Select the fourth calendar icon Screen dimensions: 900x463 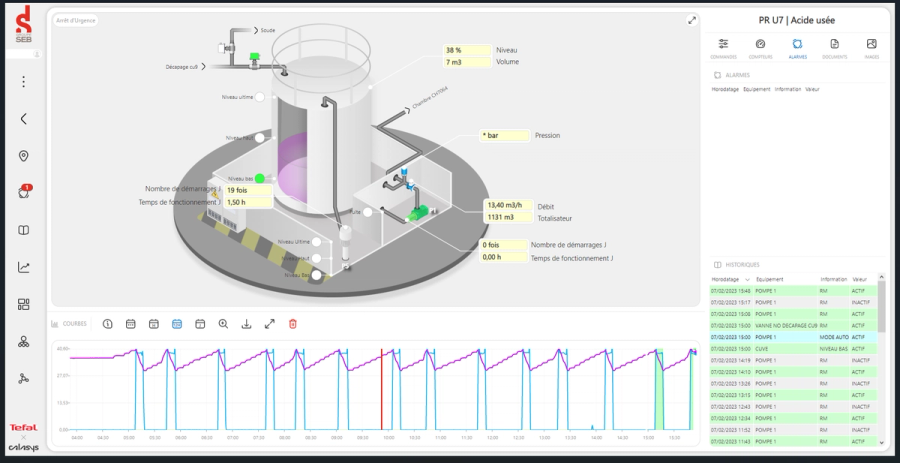click(x=200, y=324)
